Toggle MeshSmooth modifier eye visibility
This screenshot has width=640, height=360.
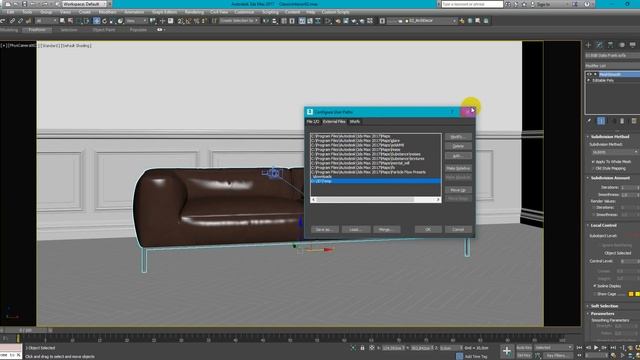pyautogui.click(x=588, y=74)
